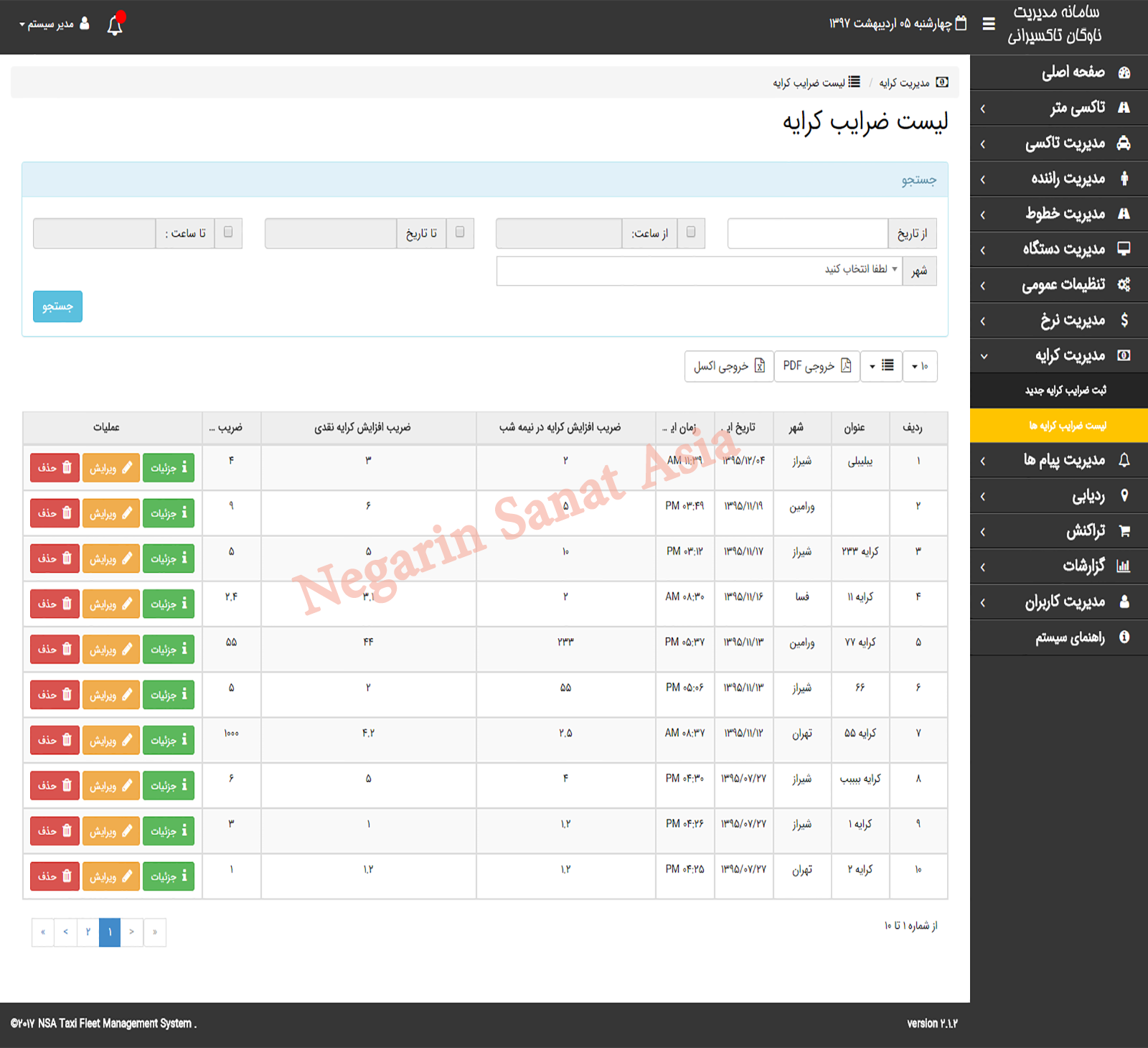The image size is (1148, 1048).
Task: Open the صفحه اصلی menu item
Action: [1059, 72]
